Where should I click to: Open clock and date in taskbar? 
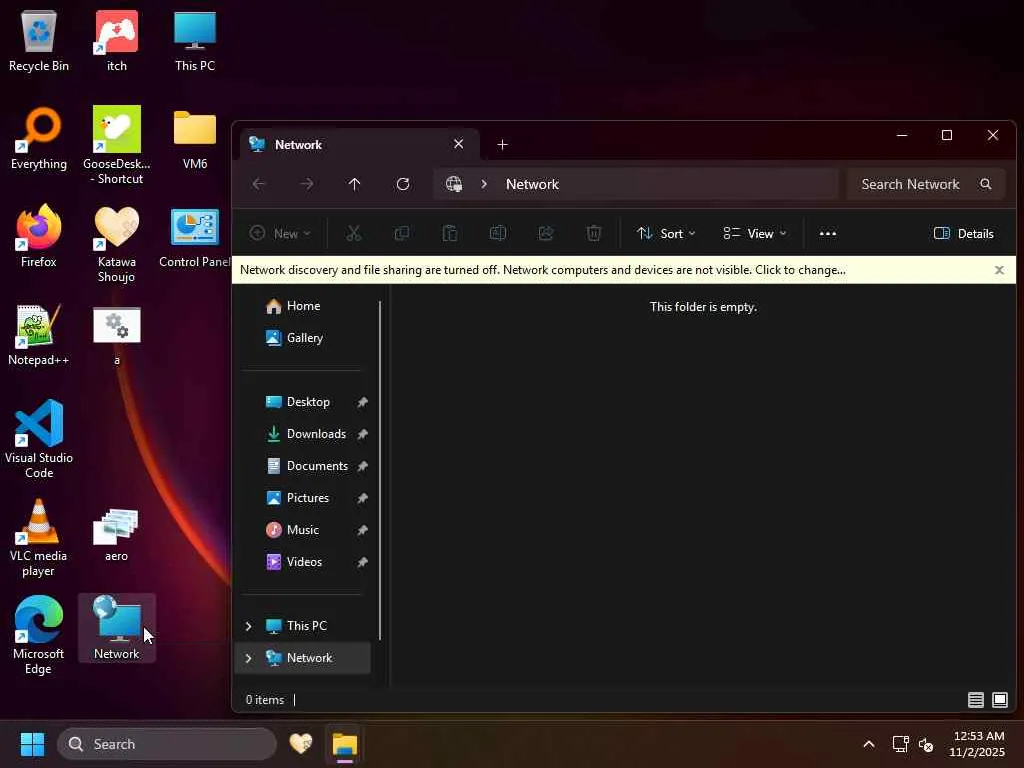(x=978, y=744)
